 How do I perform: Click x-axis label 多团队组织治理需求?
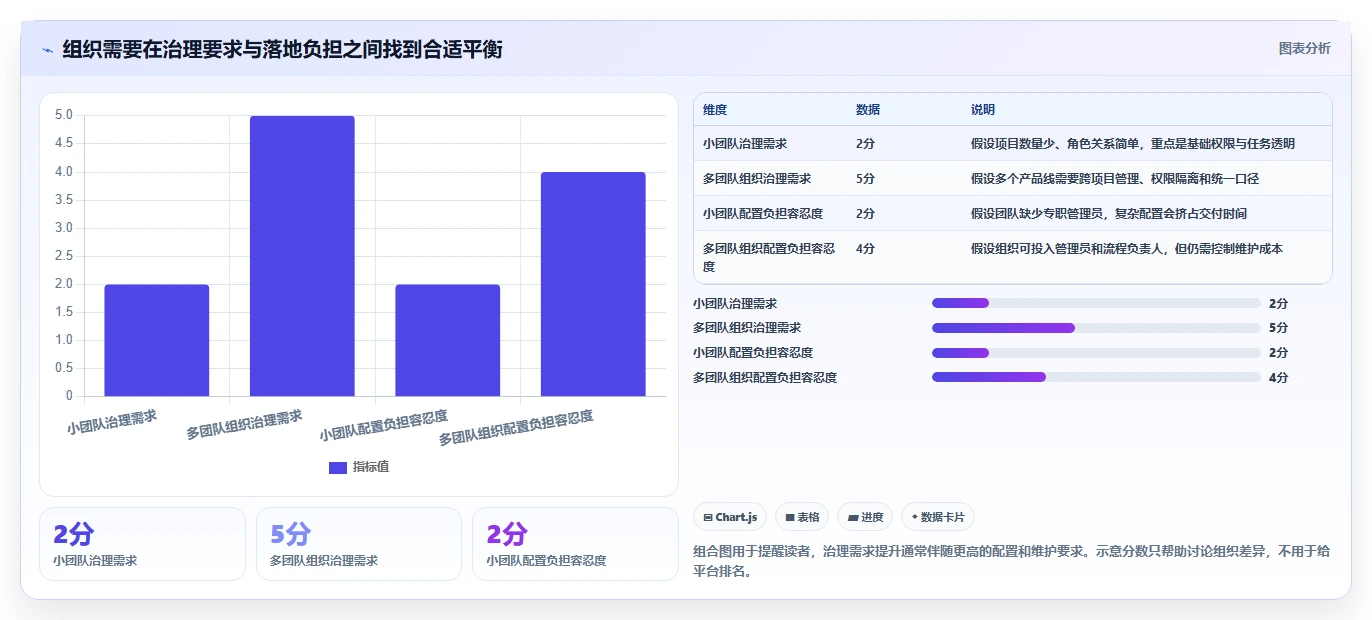244,425
